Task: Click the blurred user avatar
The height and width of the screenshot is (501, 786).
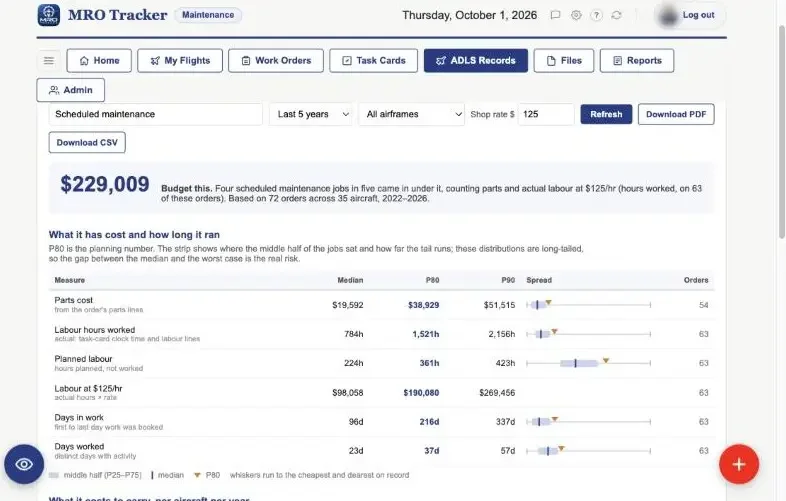Action: 668,16
